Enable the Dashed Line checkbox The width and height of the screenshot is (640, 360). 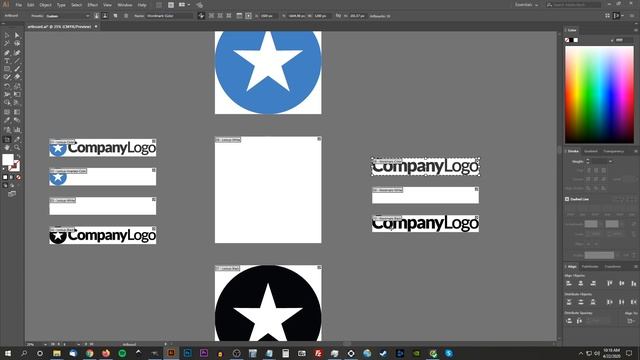pyautogui.click(x=567, y=199)
